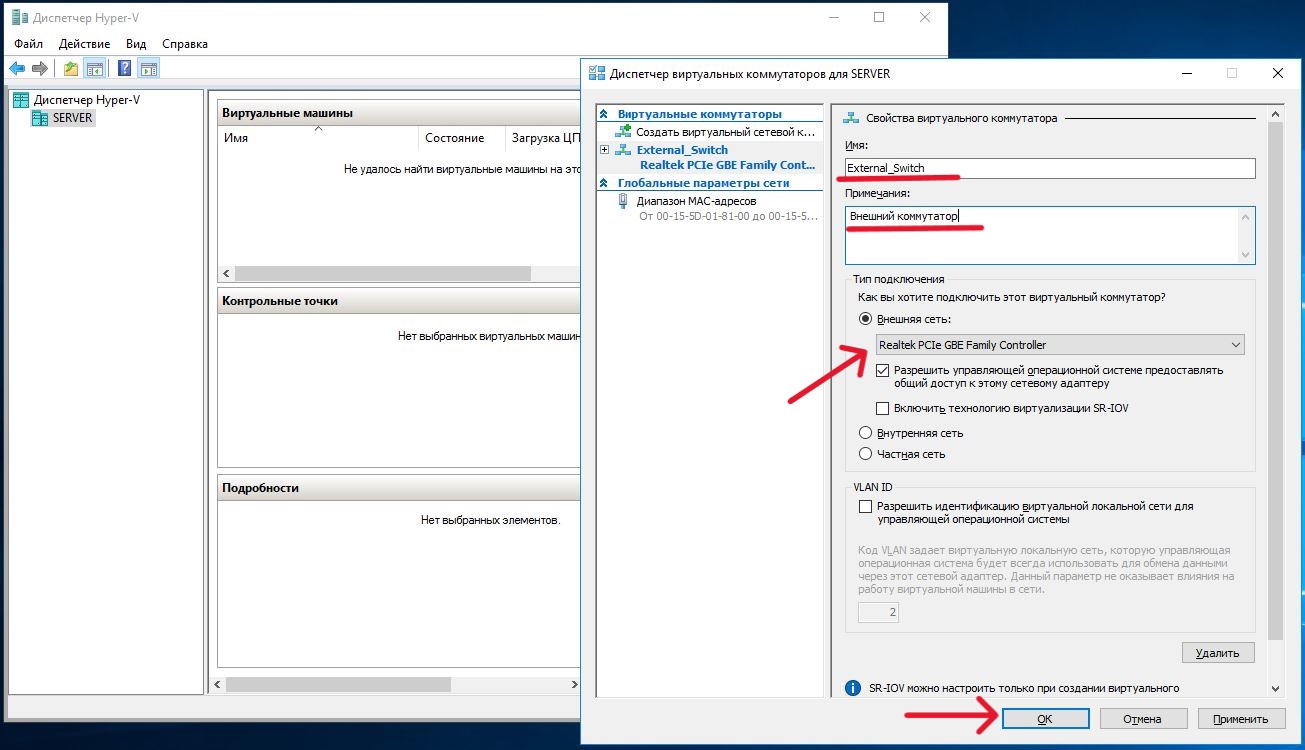Open the Действие menu
Screen dimensions: 1305x750
(84, 44)
